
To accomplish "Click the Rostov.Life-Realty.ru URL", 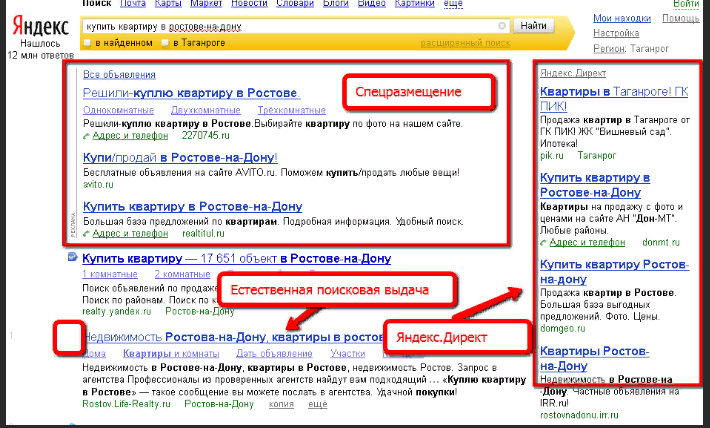I will (x=126, y=404).
